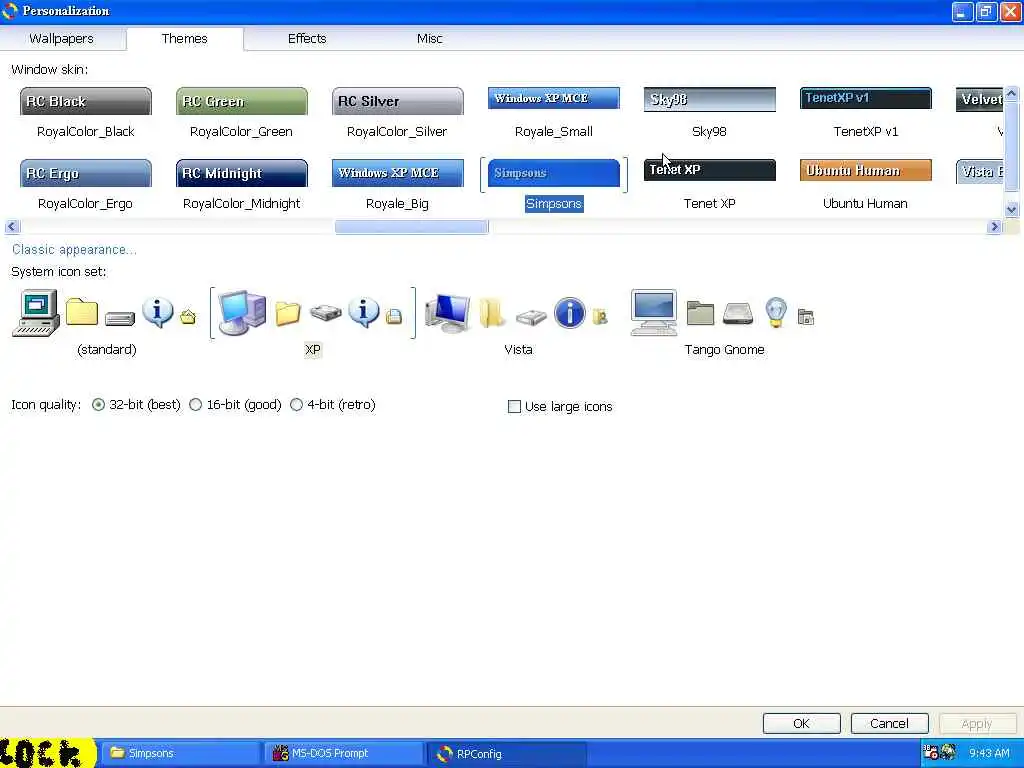This screenshot has height=768, width=1024.
Task: Click the skin list scroll up arrow
Action: 1011,94
